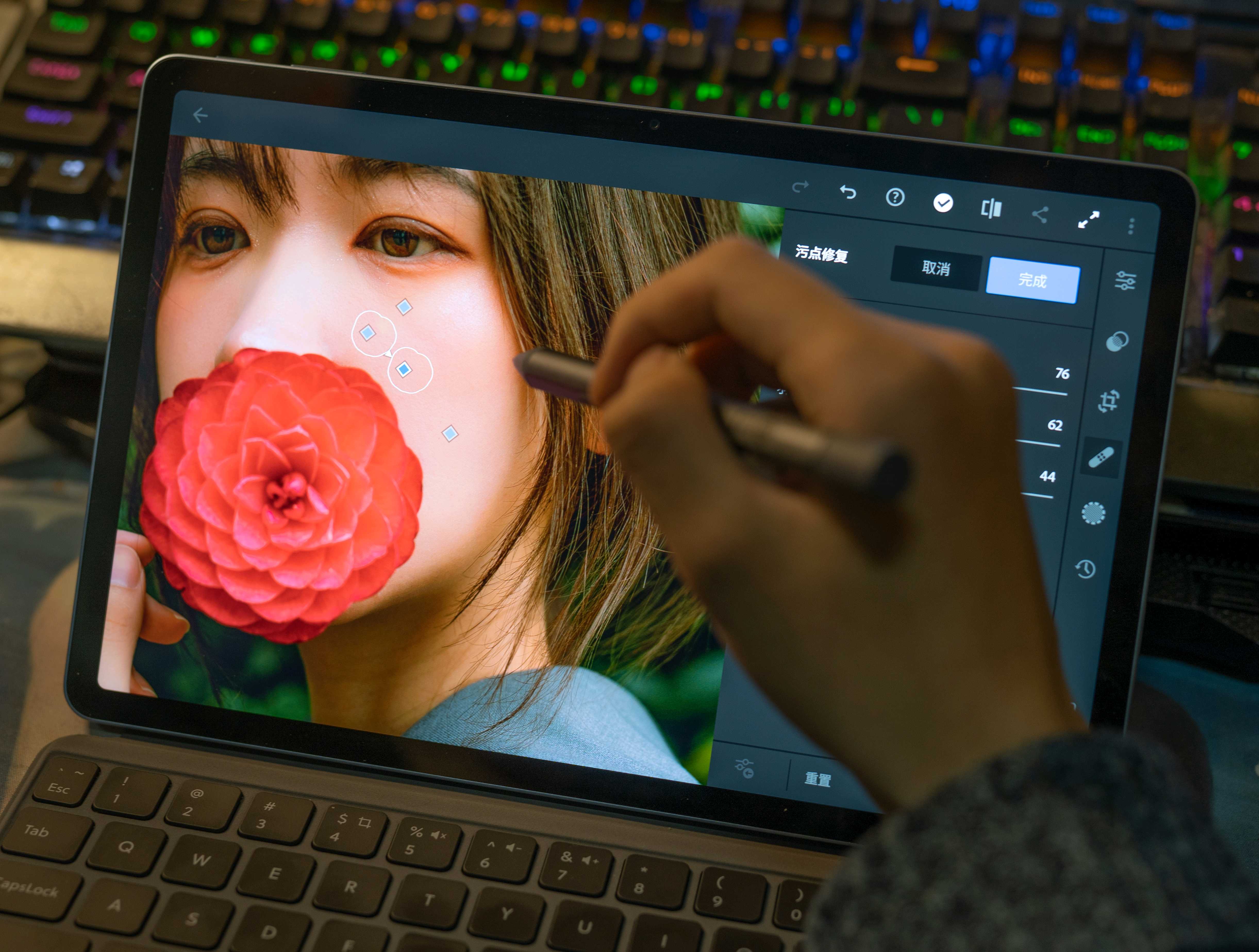Tap the back arrow at top left

200,115
